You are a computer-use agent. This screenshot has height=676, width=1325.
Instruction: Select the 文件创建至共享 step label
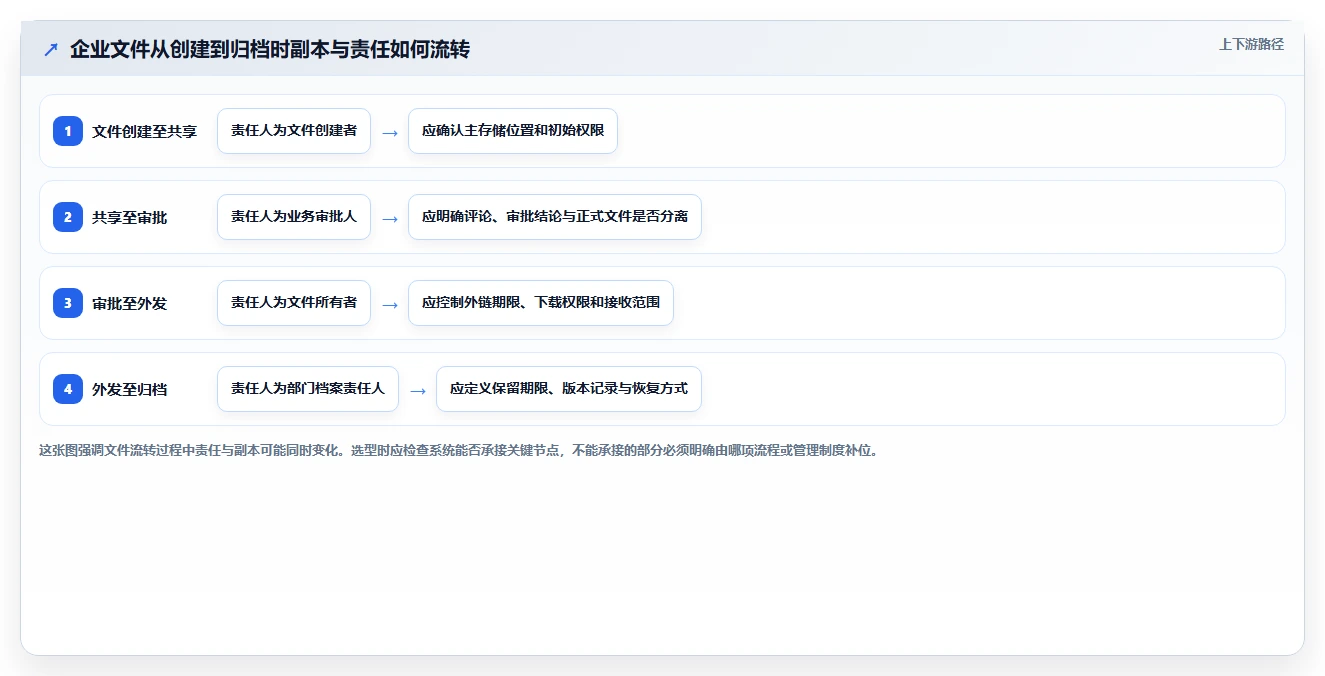[x=144, y=131]
